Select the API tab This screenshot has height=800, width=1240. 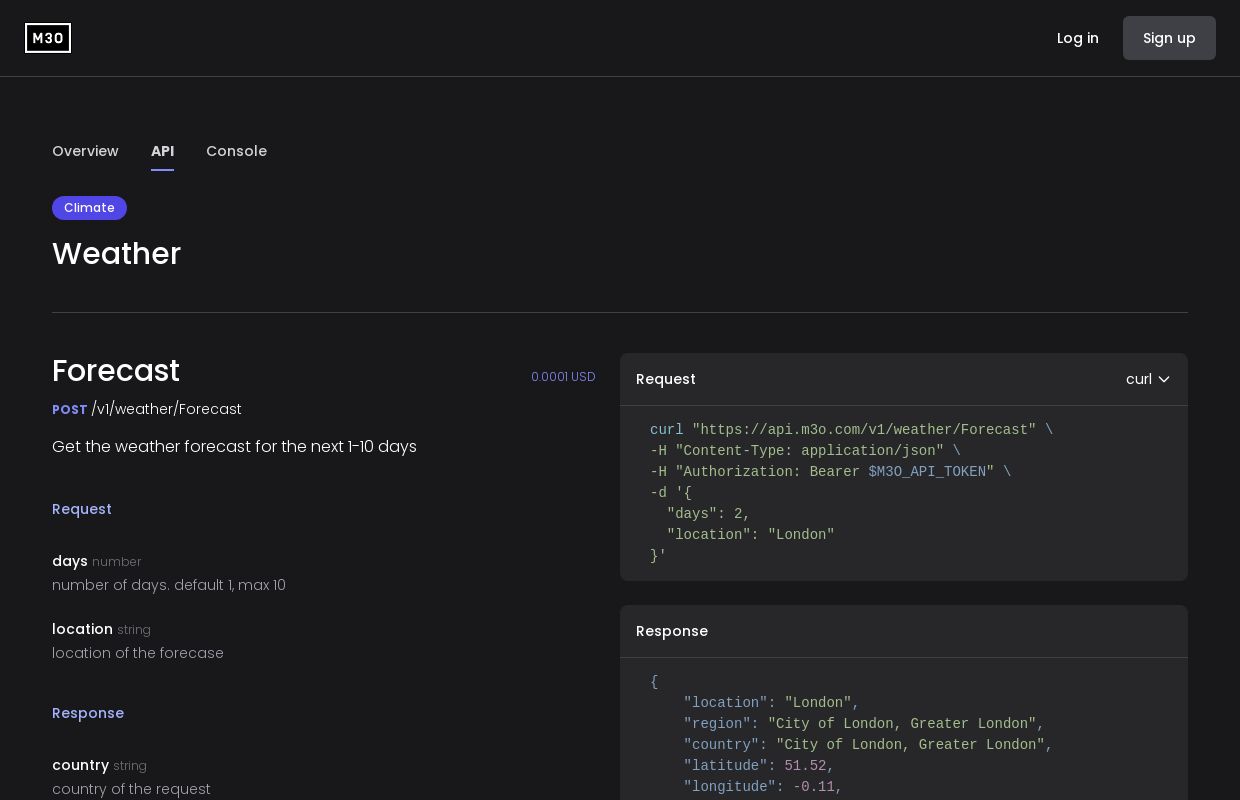(x=162, y=151)
